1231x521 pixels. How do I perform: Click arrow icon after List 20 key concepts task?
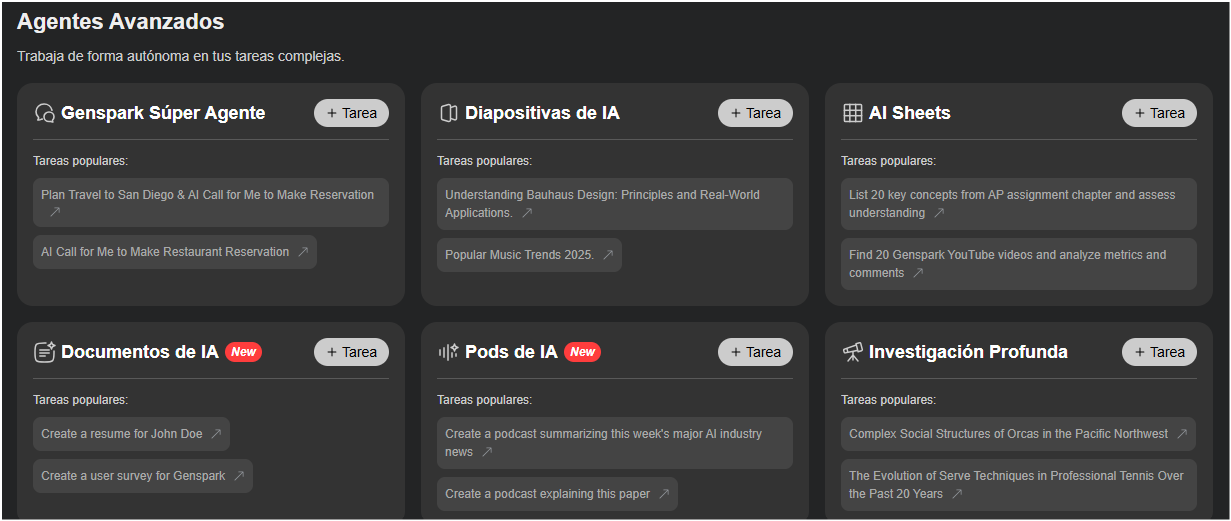[x=939, y=213]
